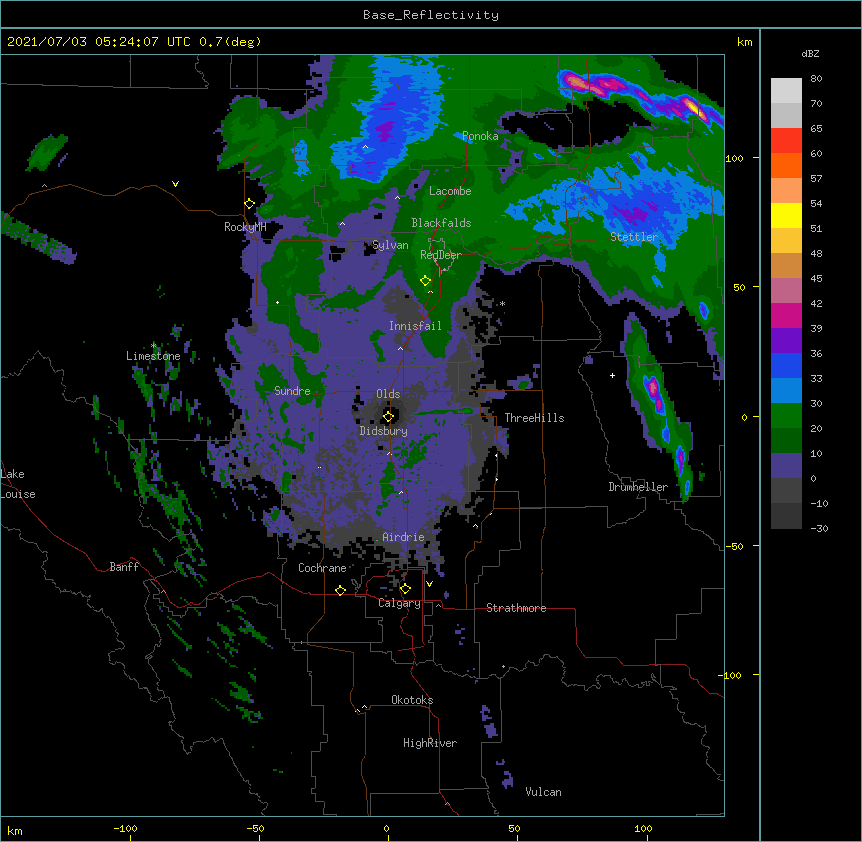The image size is (862, 842).
Task: Click the light gray 80-70 dBZ legend swatch
Action: pyautogui.click(x=786, y=91)
